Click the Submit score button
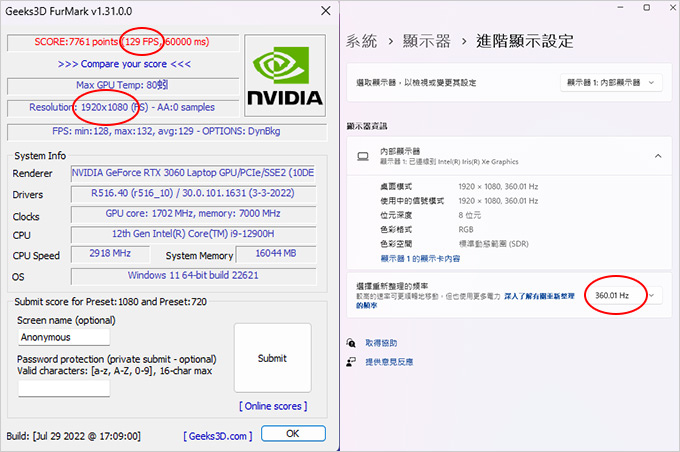Screen dimensions: 680x452 [272, 358]
